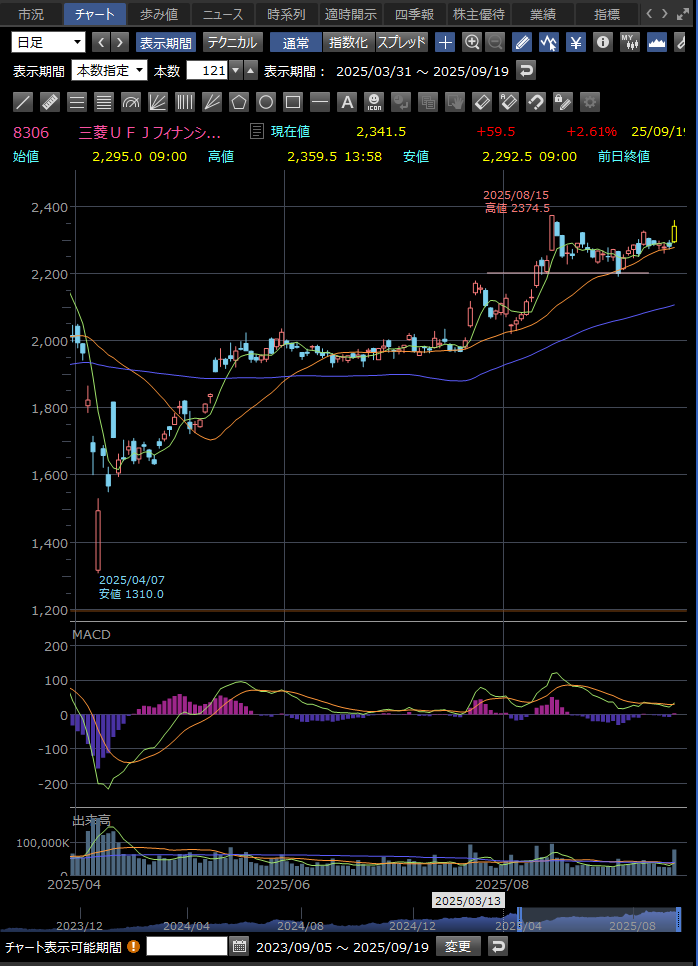Toggle the スプレッド spread mode

tap(402, 42)
